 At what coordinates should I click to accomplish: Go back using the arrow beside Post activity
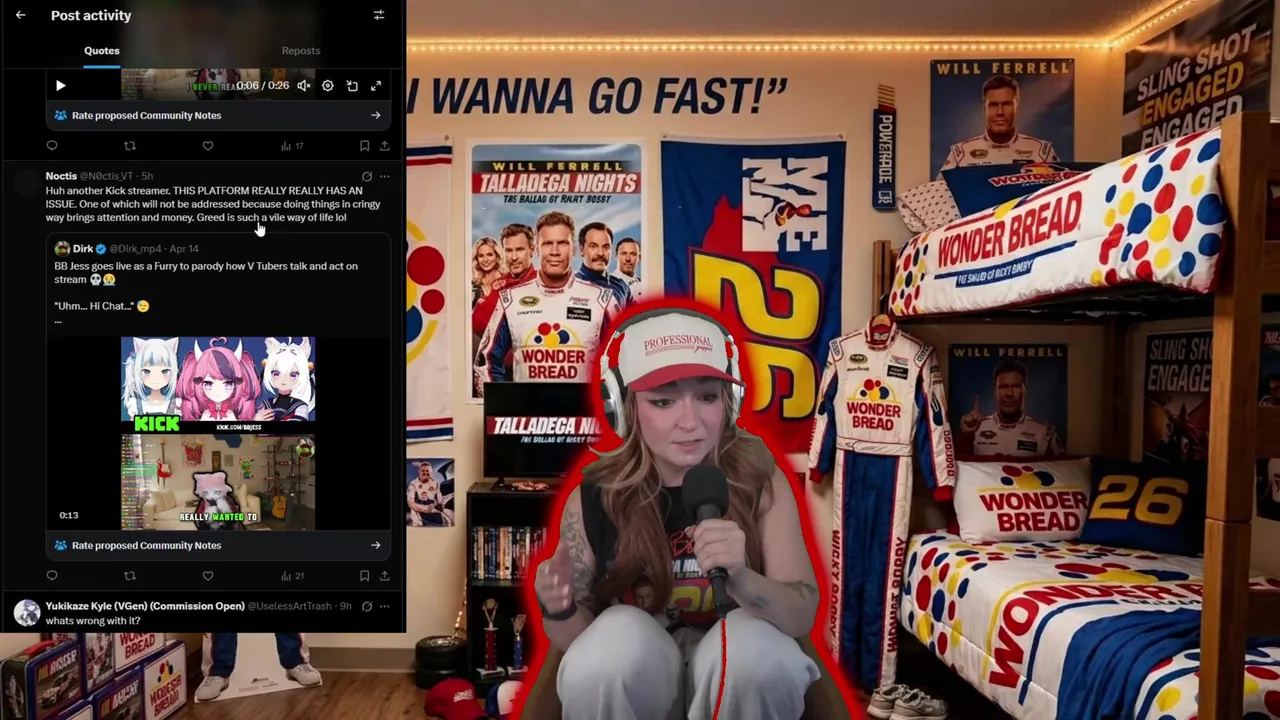click(20, 15)
